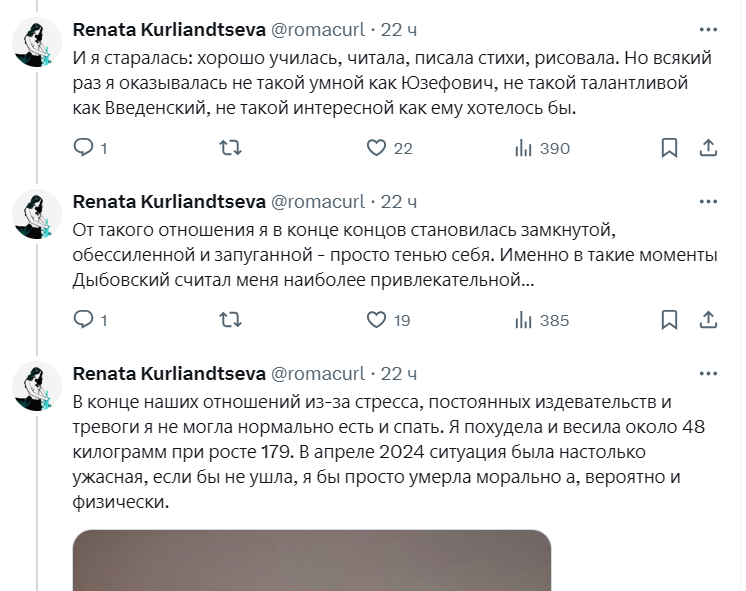Open the second tweet's 22 ч timestamp

point(399,202)
